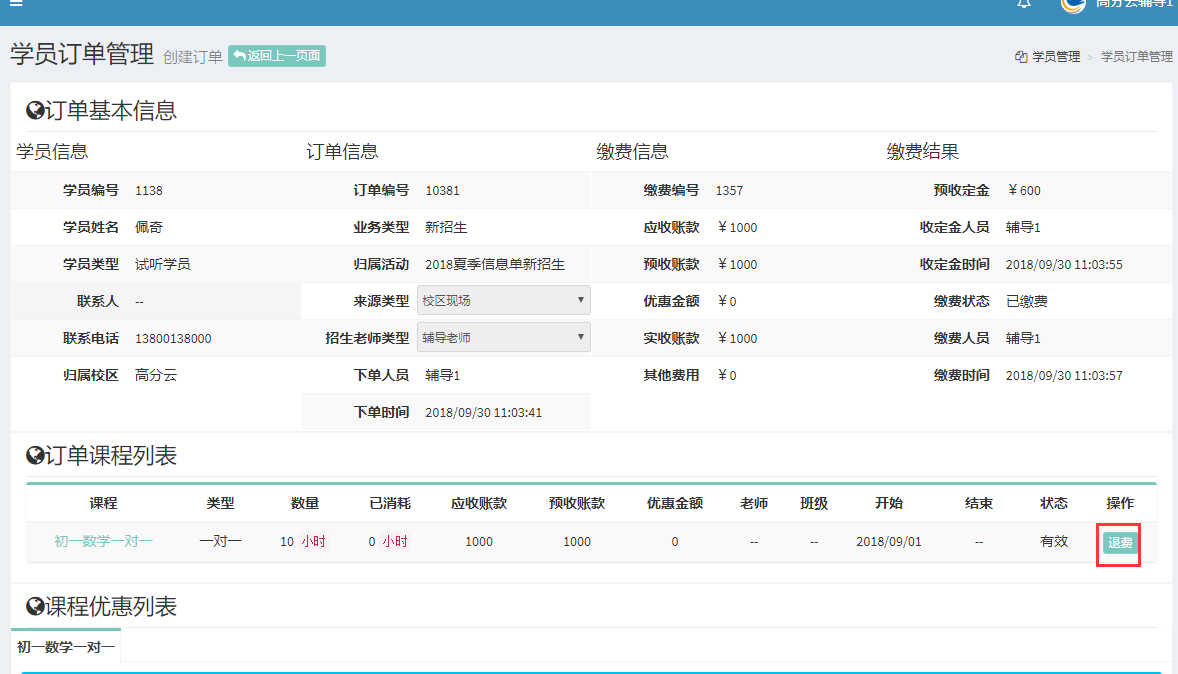Click the phone number 13800138000

pyautogui.click(x=173, y=339)
